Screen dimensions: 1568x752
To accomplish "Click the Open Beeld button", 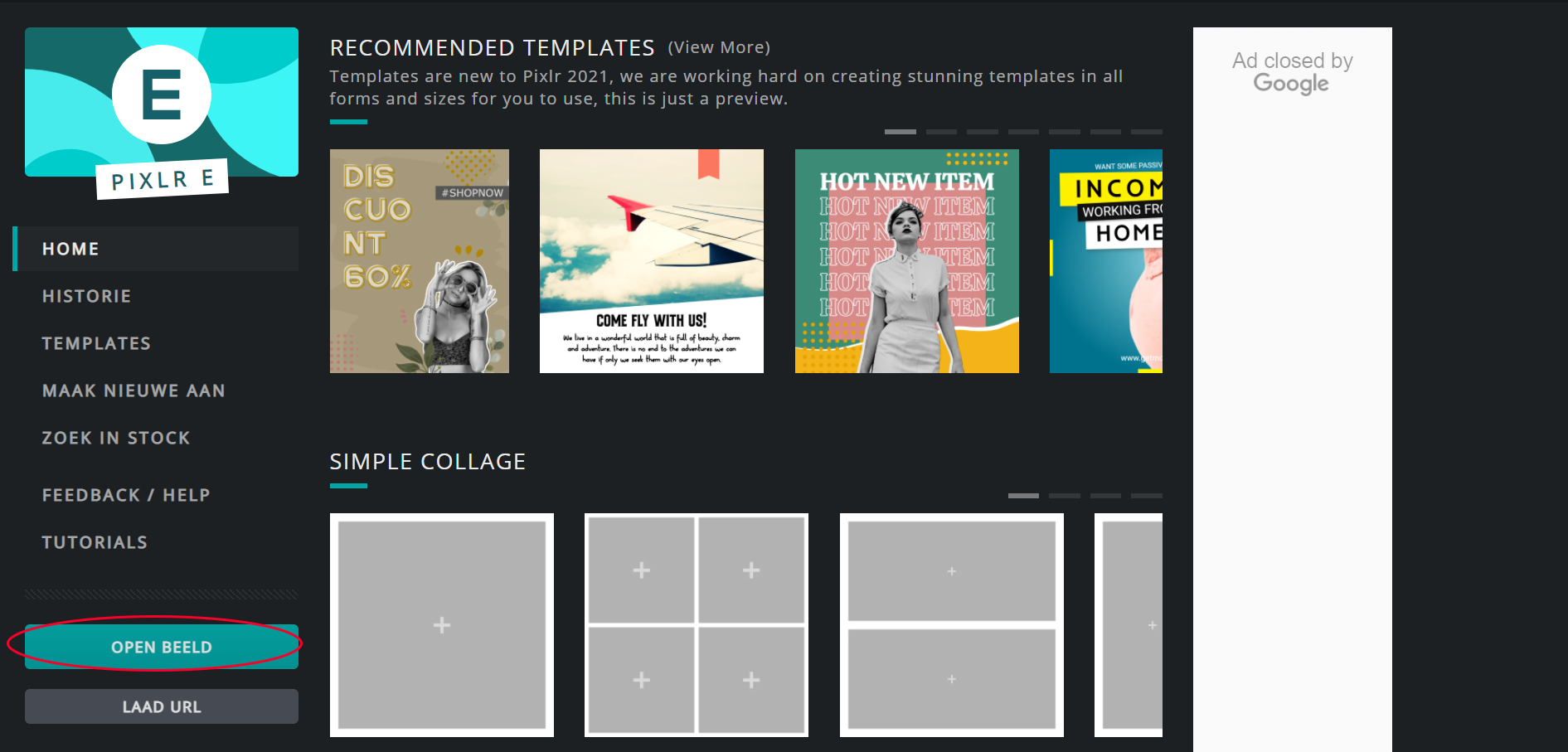I will tap(162, 647).
